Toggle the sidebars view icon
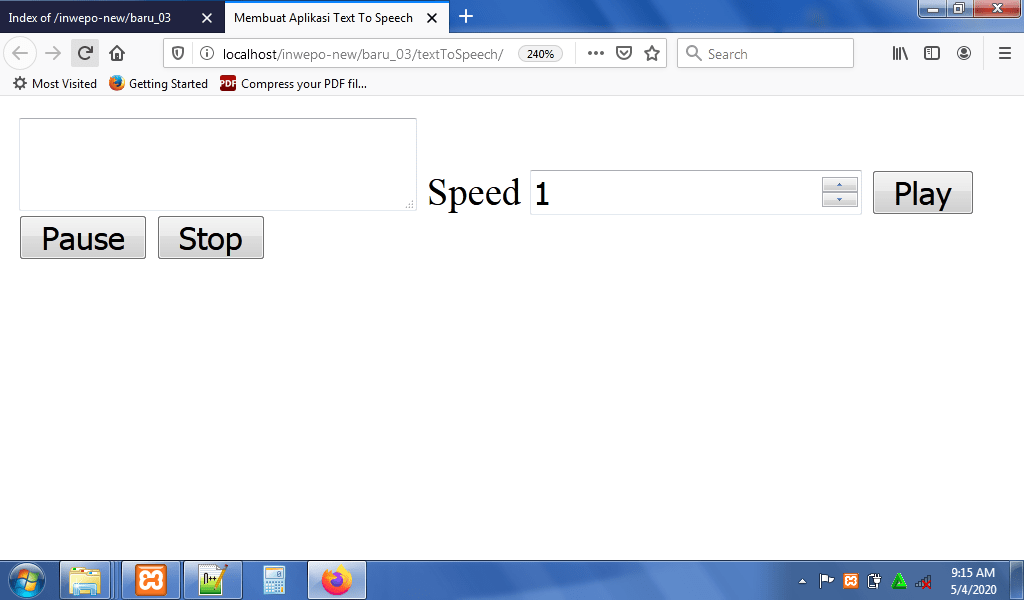 932,54
